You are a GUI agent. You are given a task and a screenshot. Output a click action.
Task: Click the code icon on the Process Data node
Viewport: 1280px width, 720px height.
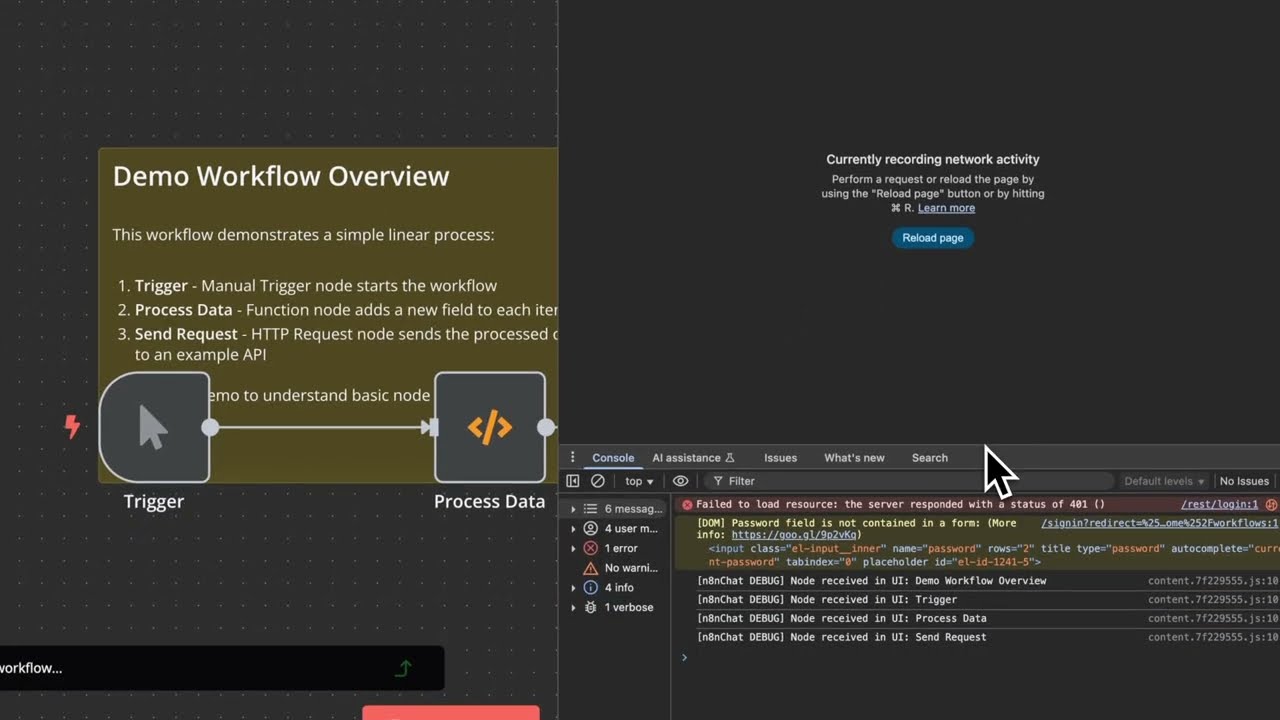point(489,427)
